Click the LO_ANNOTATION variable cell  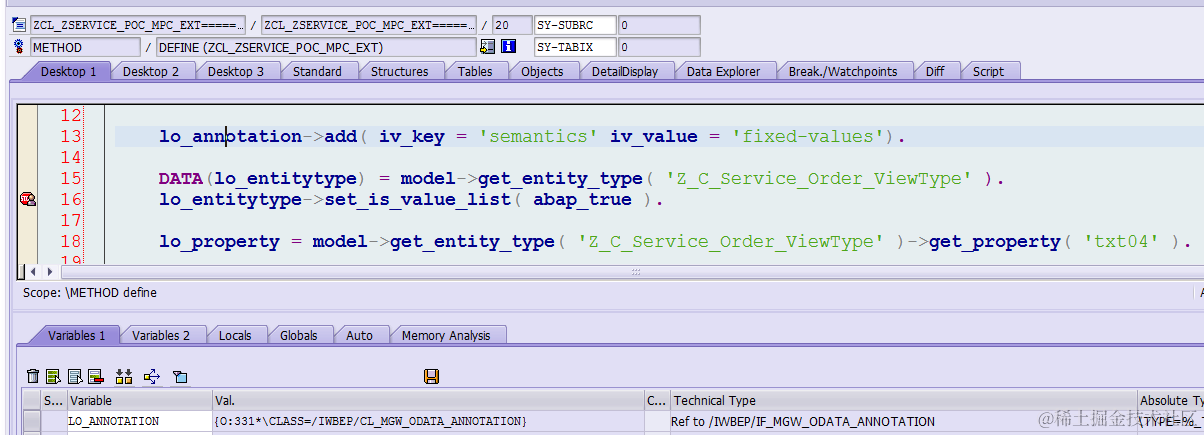tap(140, 421)
